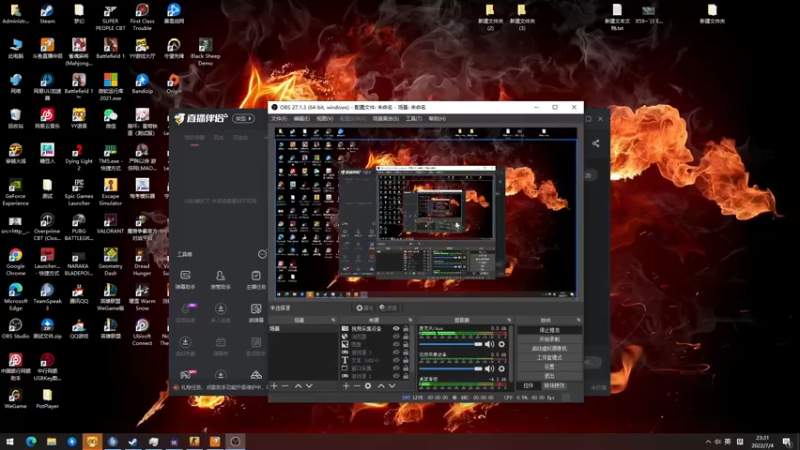The width and height of the screenshot is (800, 450).
Task: Click the share icon in 直播伴侣 window
Action: [595, 143]
